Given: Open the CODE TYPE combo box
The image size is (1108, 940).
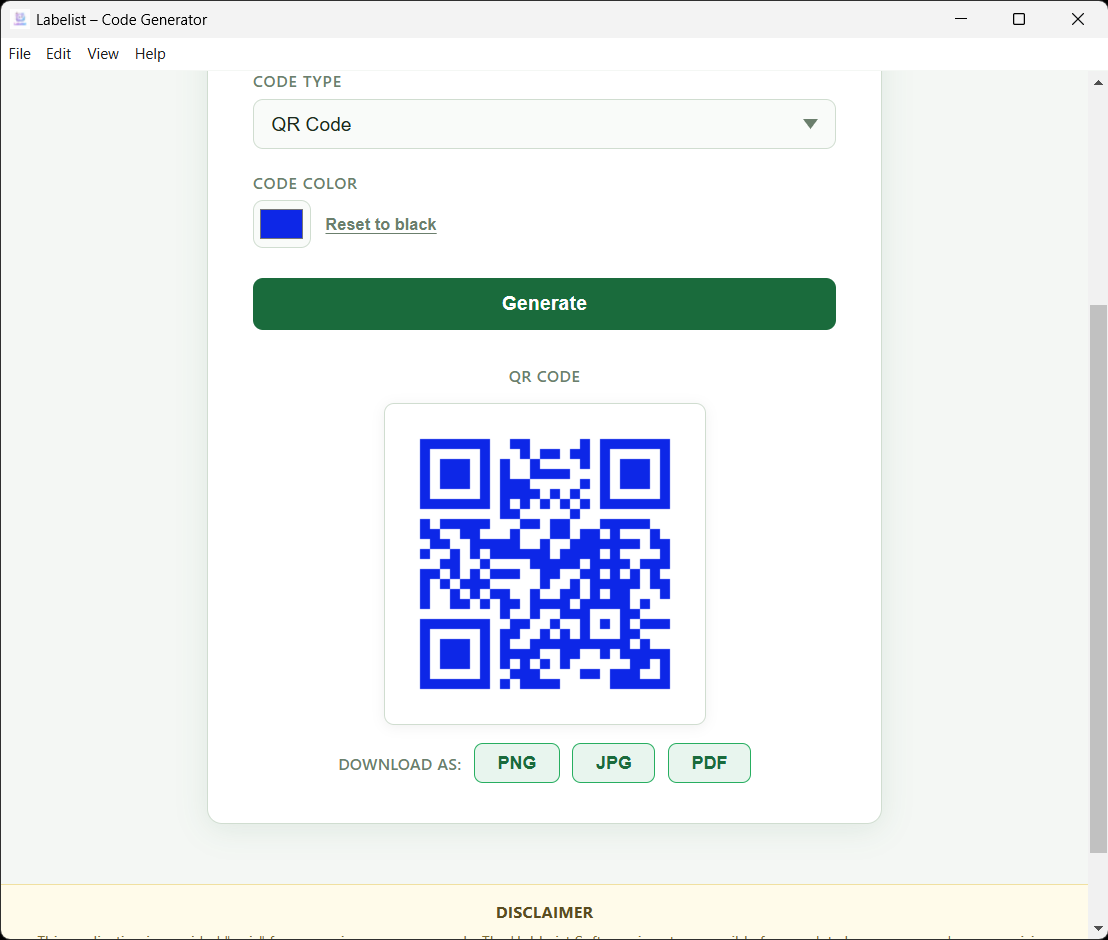Looking at the screenshot, I should pos(544,124).
